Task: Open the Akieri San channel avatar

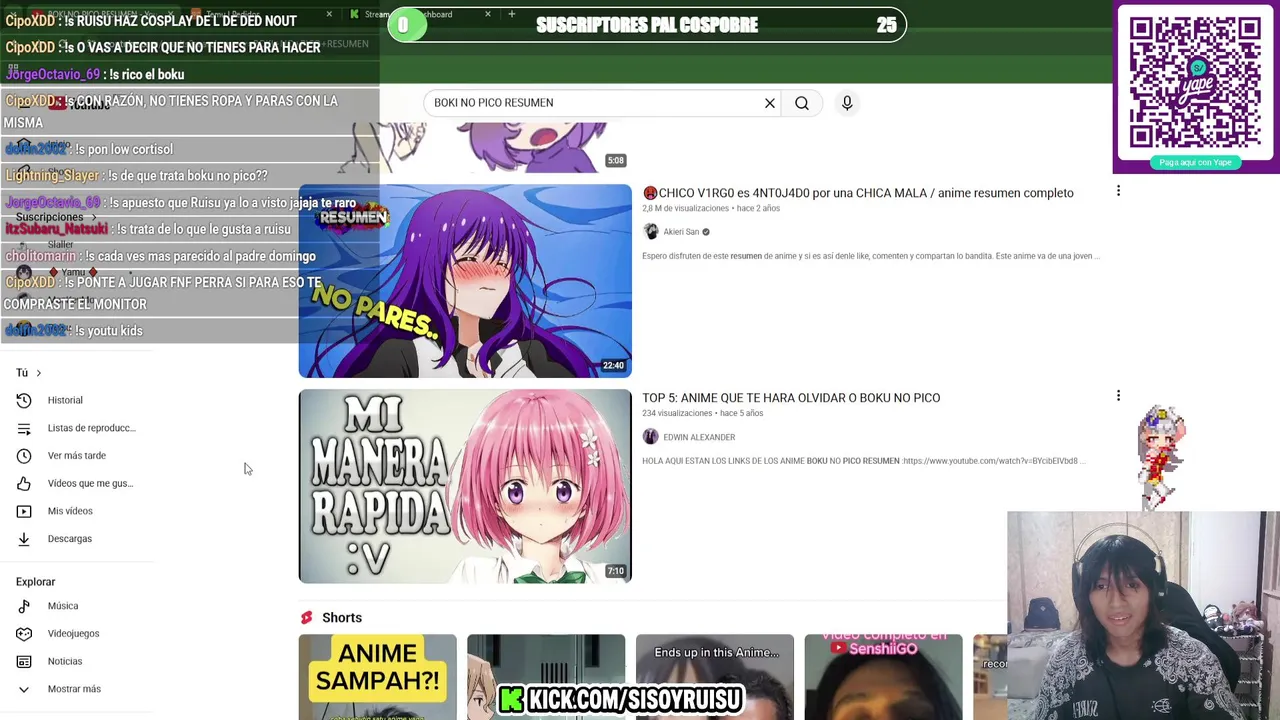Action: tap(651, 232)
